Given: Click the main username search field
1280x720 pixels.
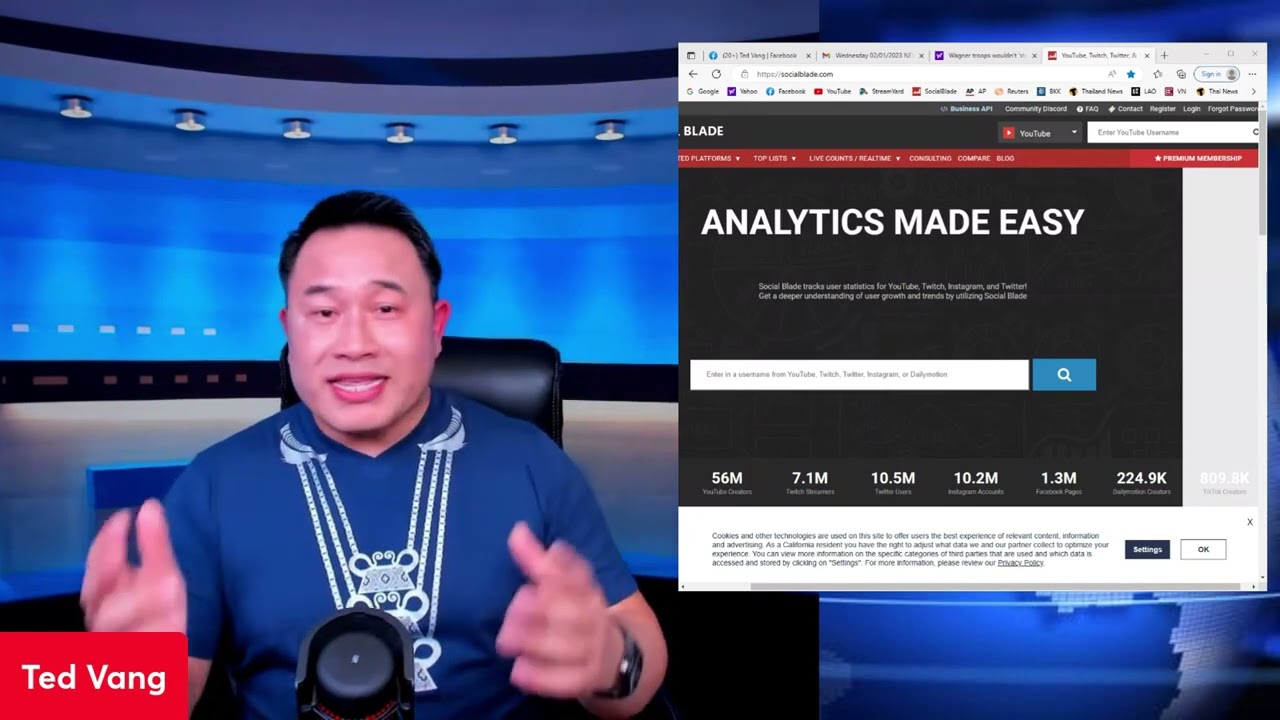Looking at the screenshot, I should pyautogui.click(x=859, y=375).
